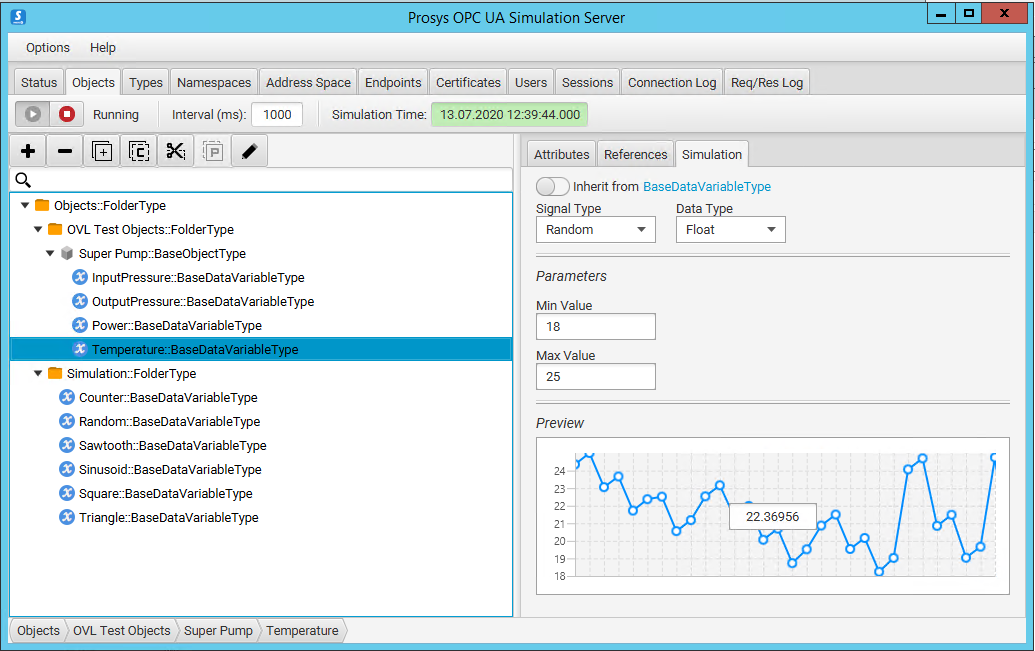Open the Signal Type dropdown
The width and height of the screenshot is (1035, 651).
coord(595,230)
